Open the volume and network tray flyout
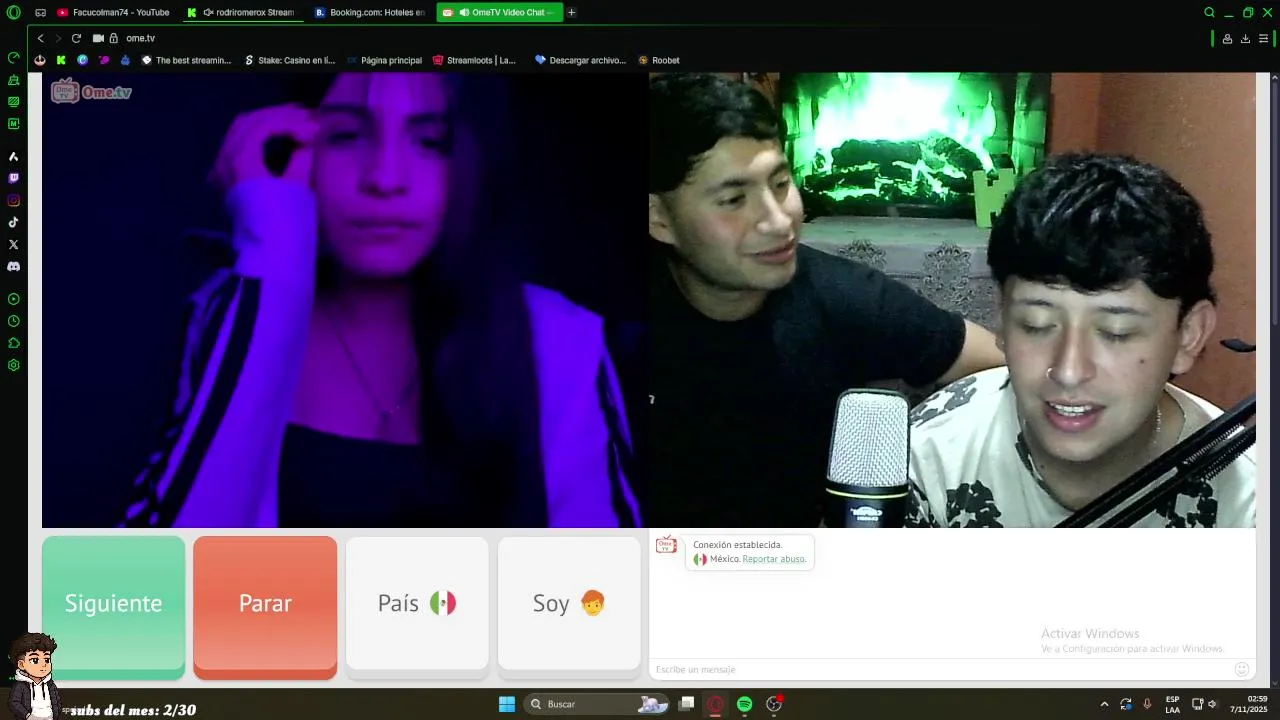The width and height of the screenshot is (1280, 720). pos(1203,704)
